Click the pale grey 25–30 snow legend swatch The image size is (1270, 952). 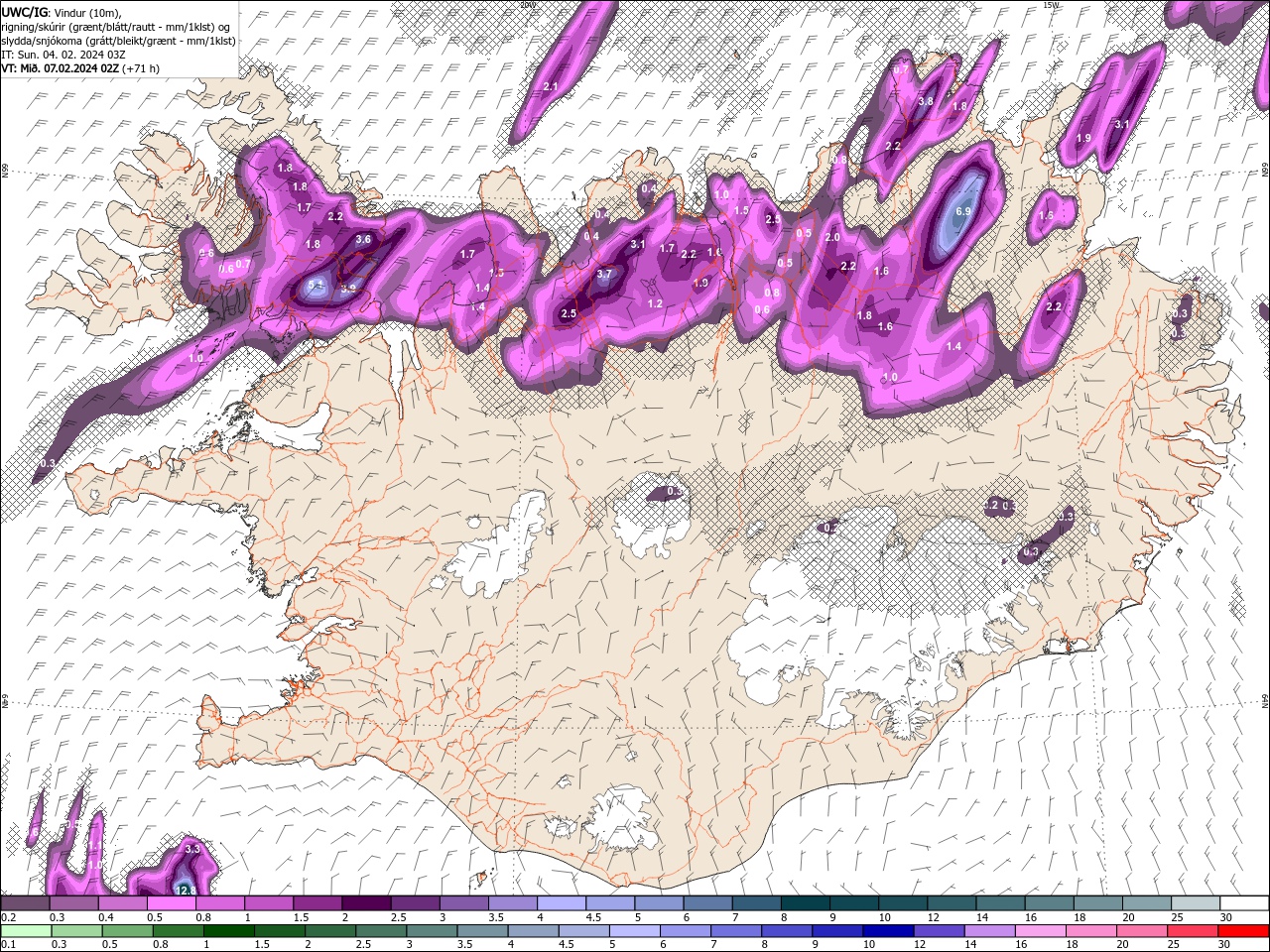pyautogui.click(x=1197, y=903)
